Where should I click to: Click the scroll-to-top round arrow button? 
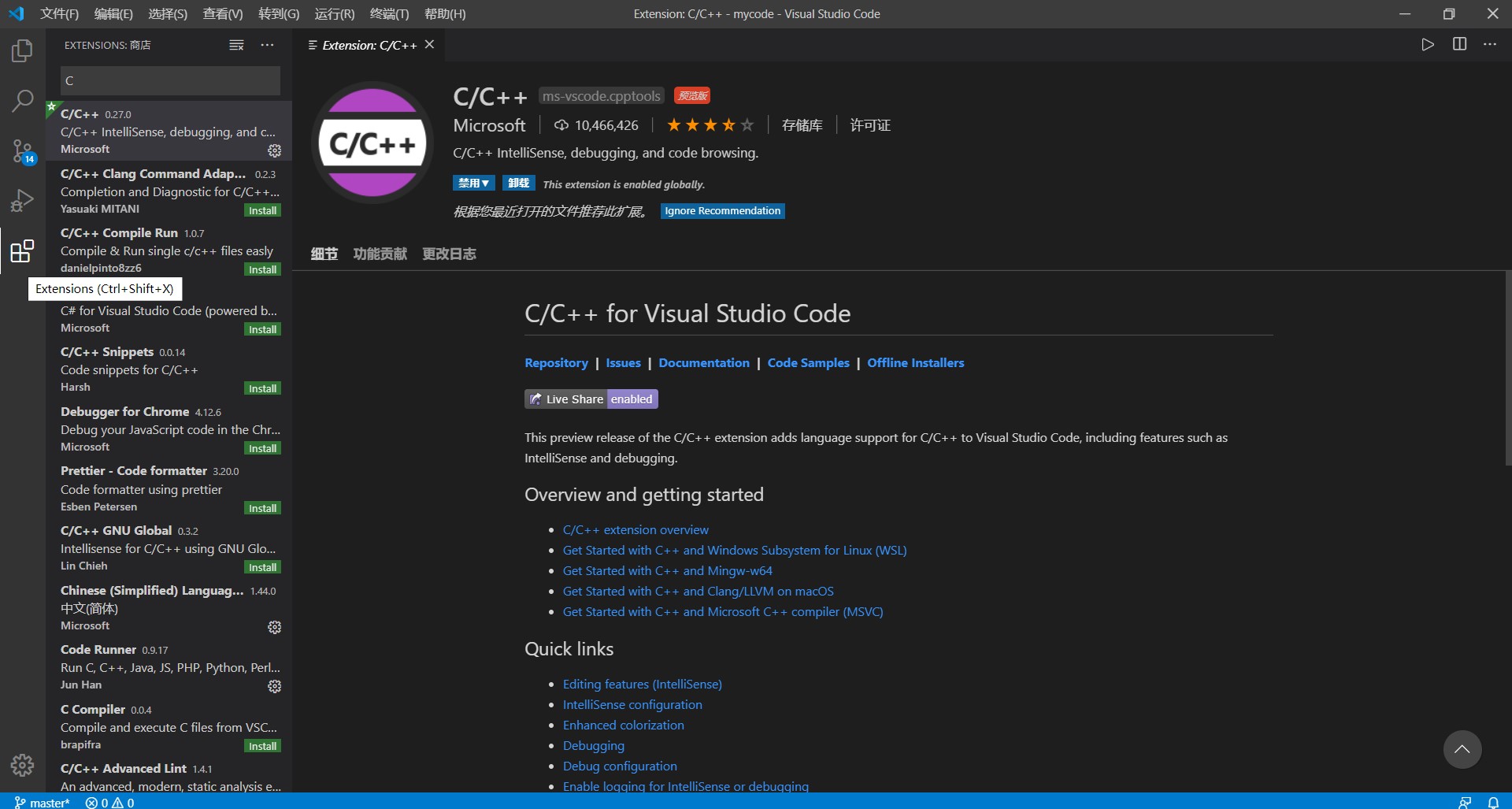coord(1462,749)
